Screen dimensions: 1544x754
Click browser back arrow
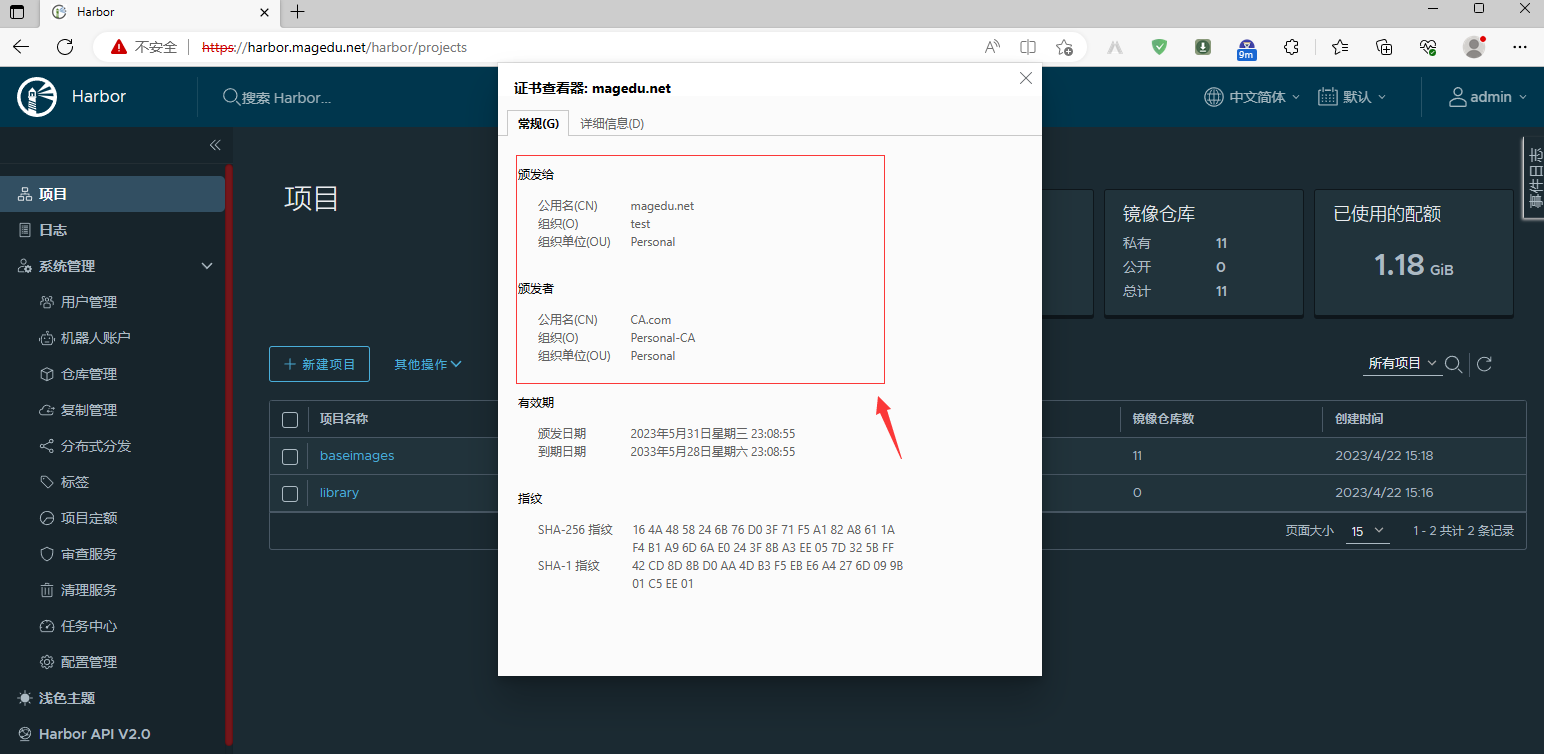pyautogui.click(x=21, y=47)
